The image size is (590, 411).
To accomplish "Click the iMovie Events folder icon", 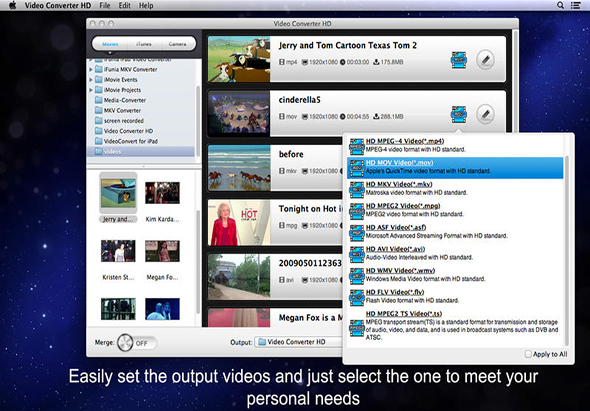I will [99, 79].
